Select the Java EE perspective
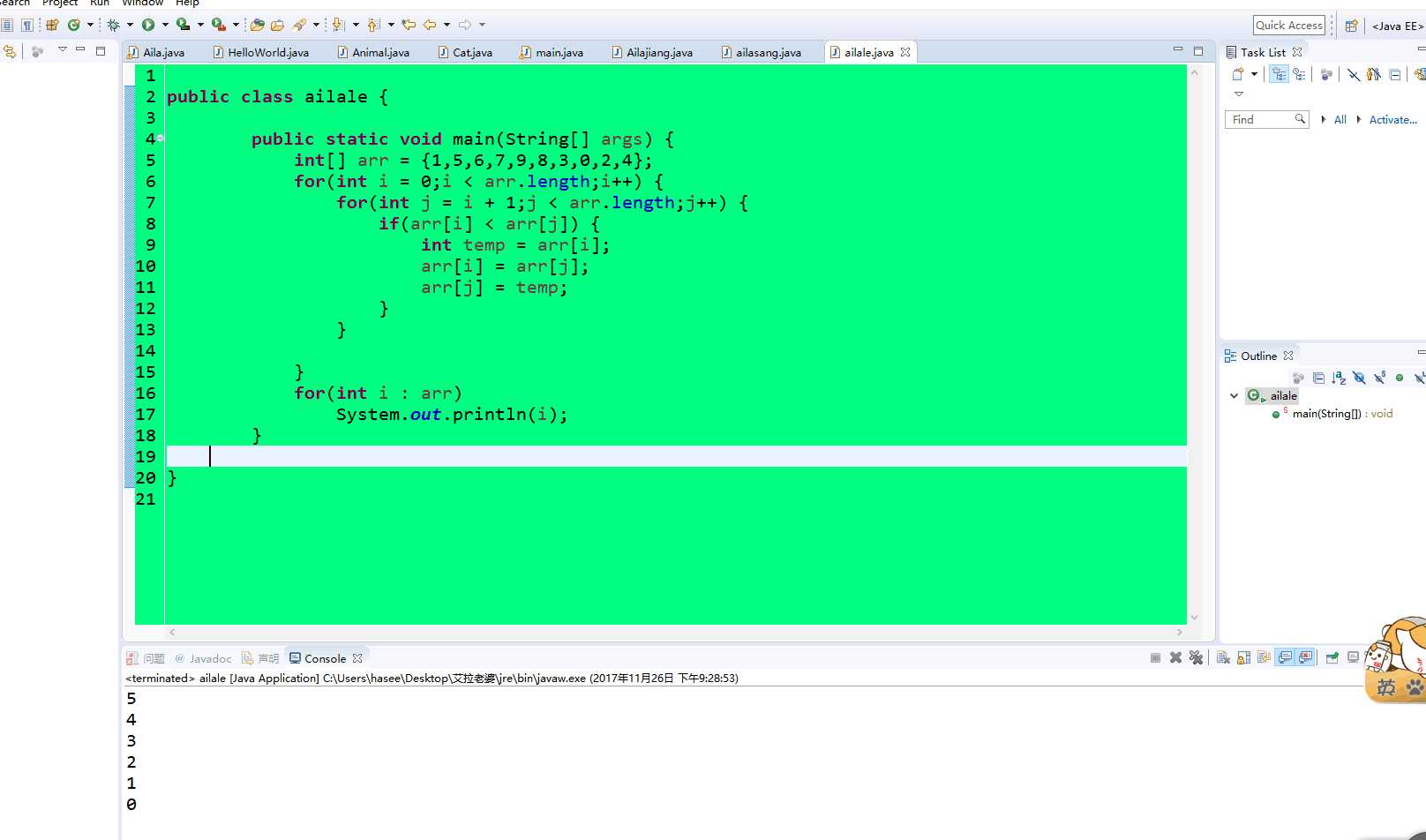The height and width of the screenshot is (840, 1426). coord(1397,26)
